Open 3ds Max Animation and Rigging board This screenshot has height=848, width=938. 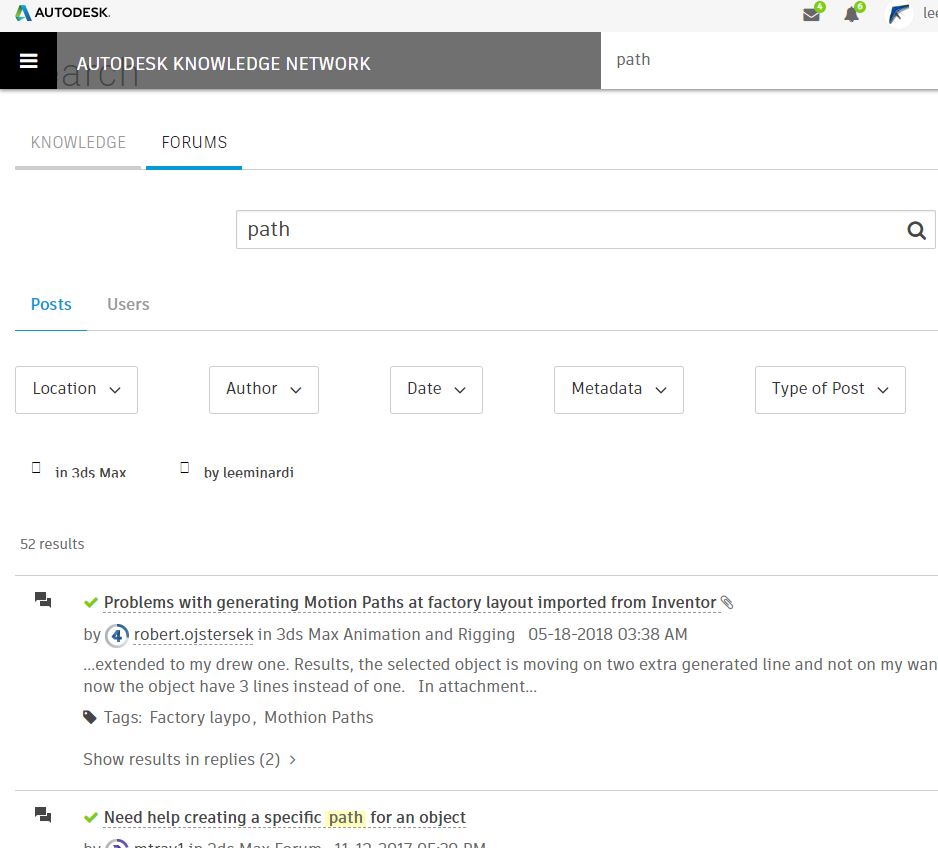coord(395,635)
